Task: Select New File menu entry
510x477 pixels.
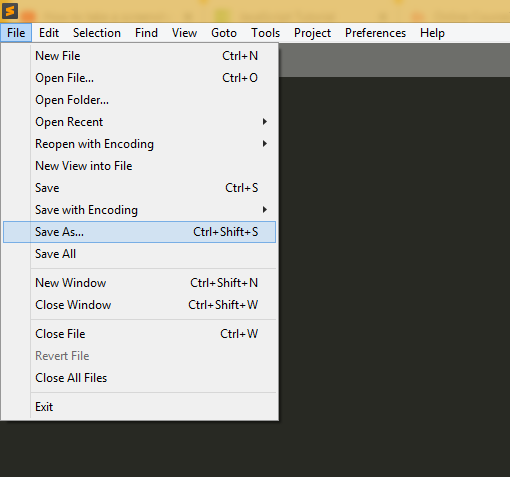Action: coord(139,56)
